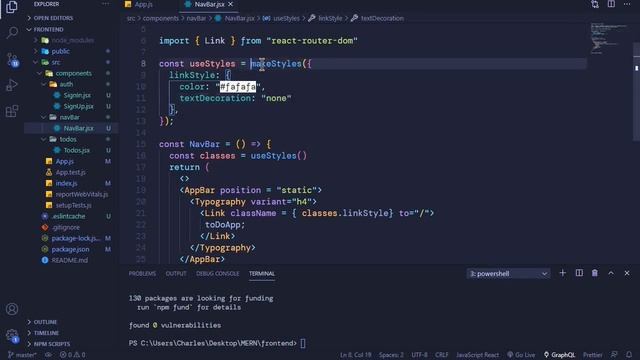Click linkStyle in the breadcrumb
Screen dimensions: 640x360
pyautogui.click(x=330, y=18)
